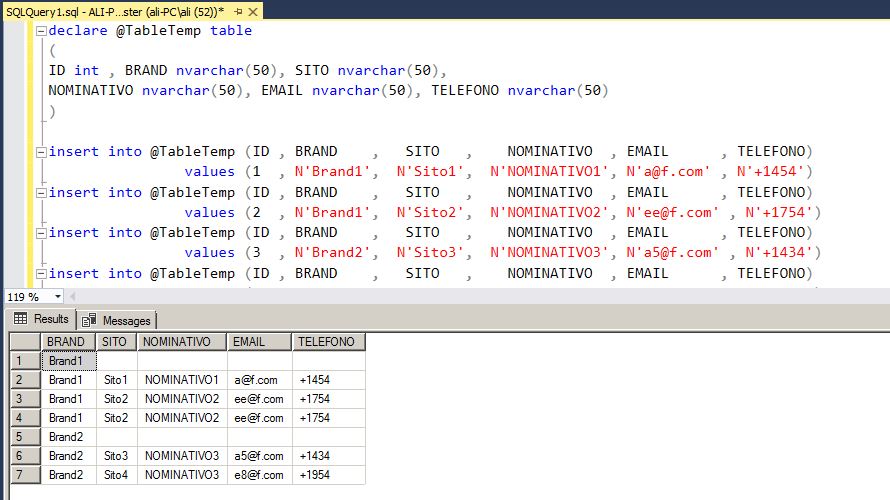Collapse the first insert into statement
This screenshot has height=500, width=890.
coord(41,152)
